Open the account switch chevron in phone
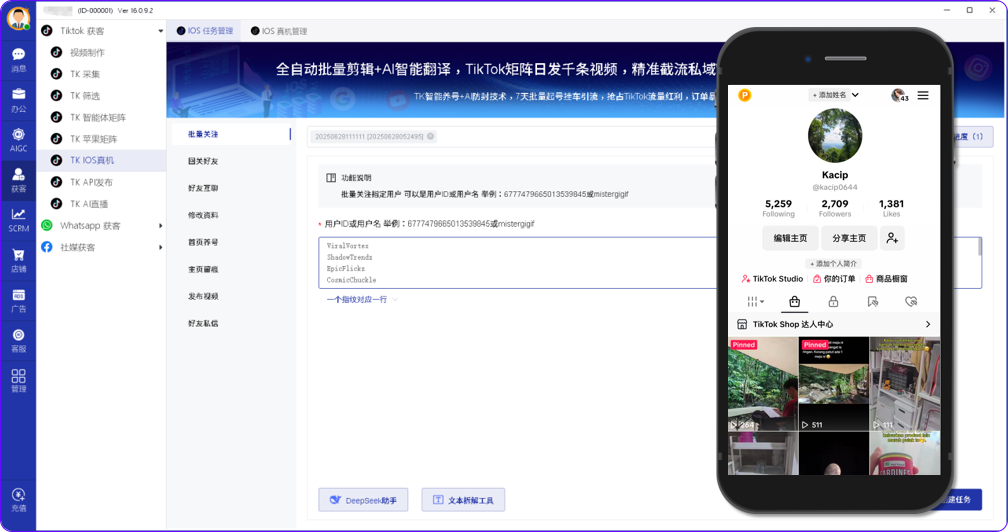 855,95
